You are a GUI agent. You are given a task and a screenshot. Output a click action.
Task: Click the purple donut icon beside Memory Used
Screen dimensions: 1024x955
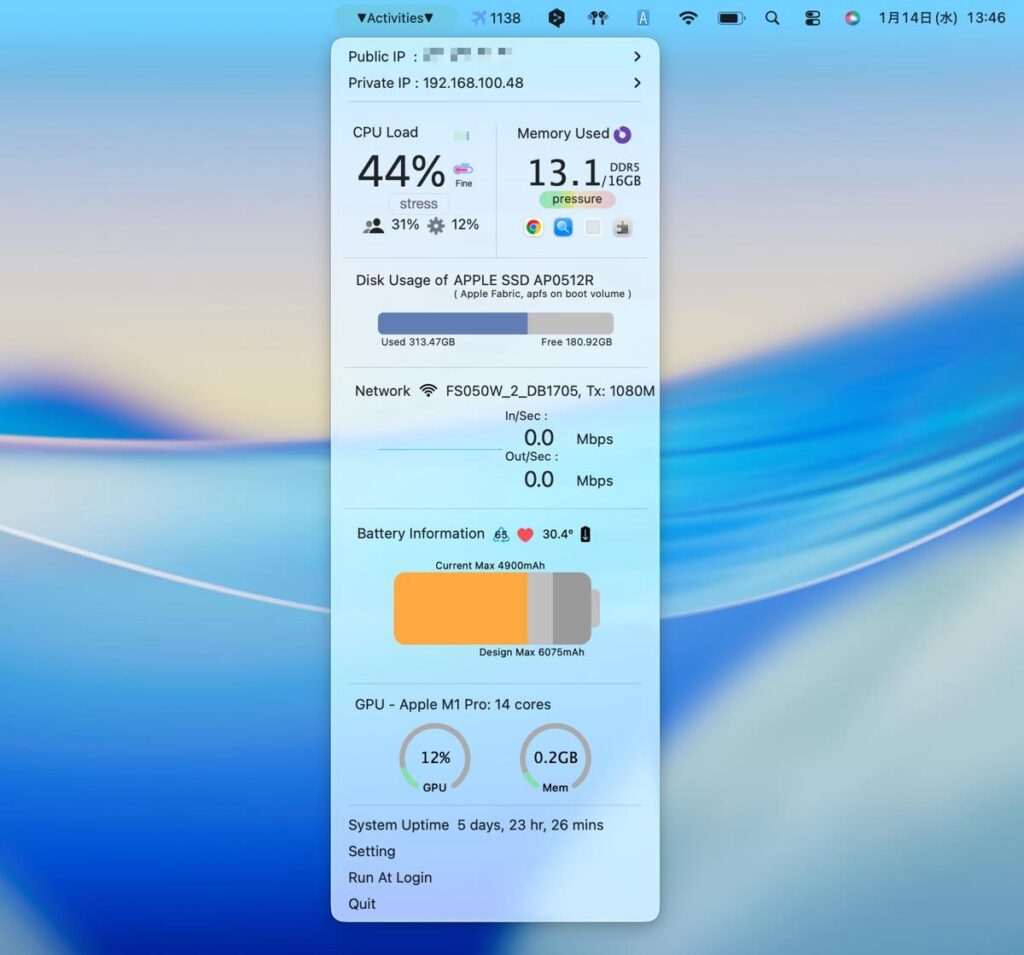(x=622, y=135)
